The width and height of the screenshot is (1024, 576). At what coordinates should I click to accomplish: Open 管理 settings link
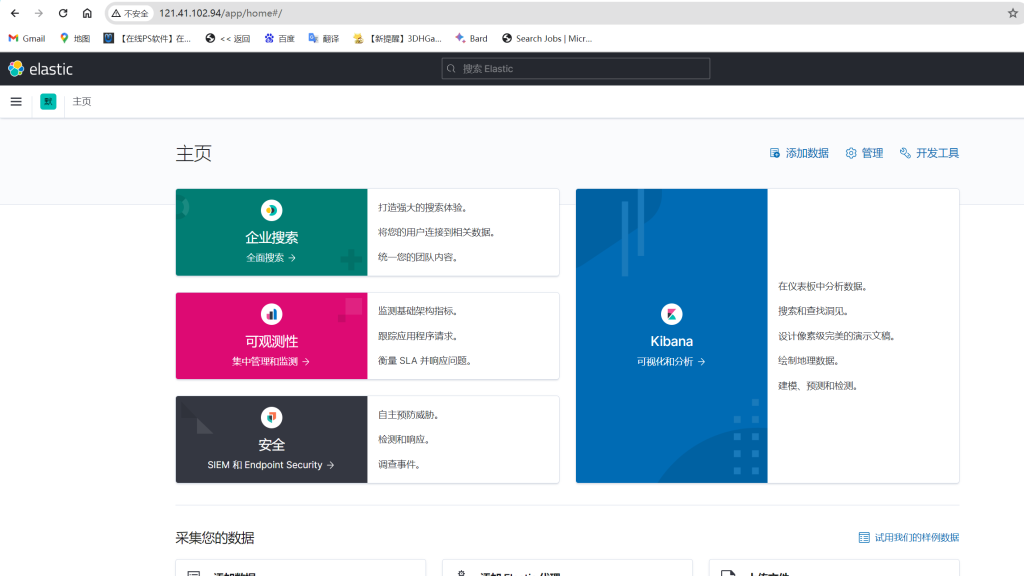point(865,153)
